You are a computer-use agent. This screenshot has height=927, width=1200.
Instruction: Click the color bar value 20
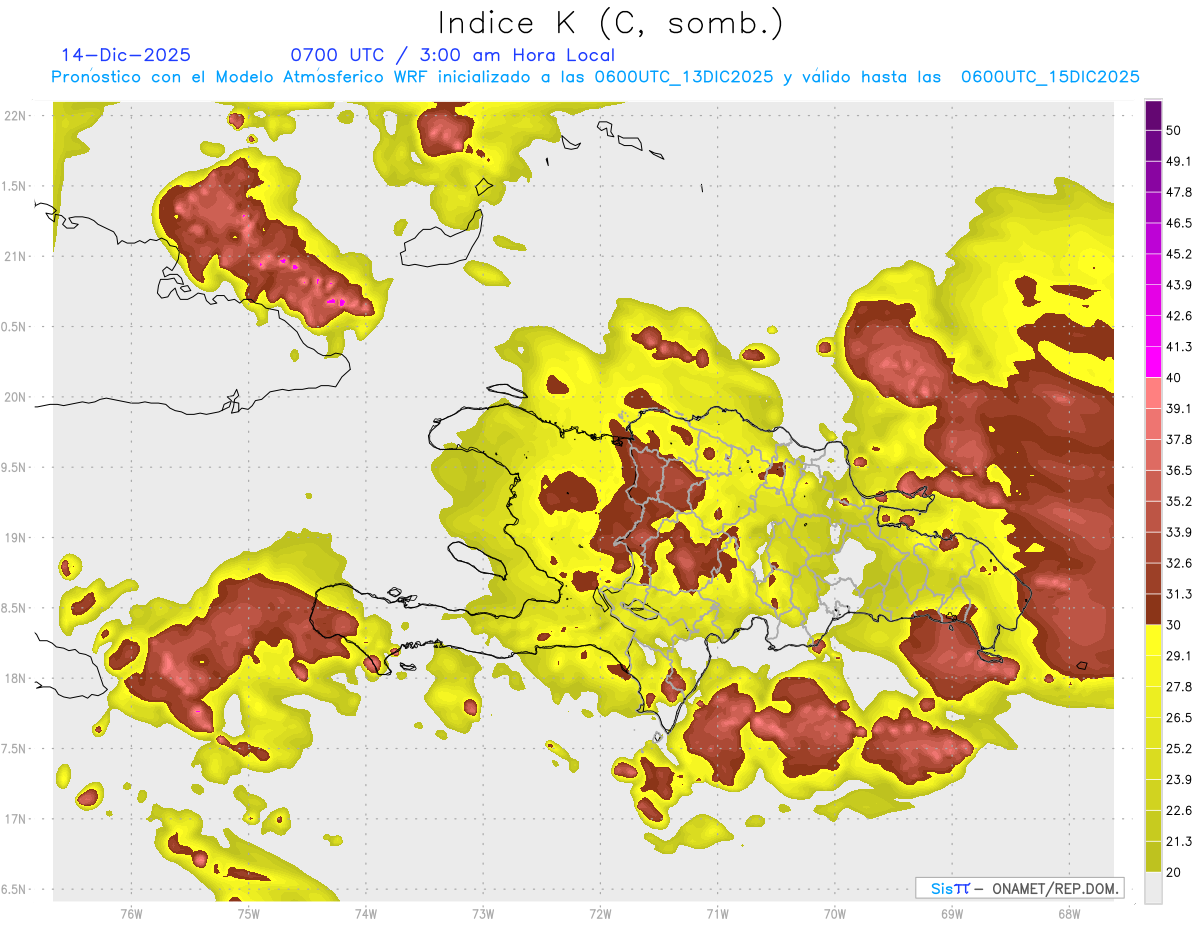(1174, 872)
